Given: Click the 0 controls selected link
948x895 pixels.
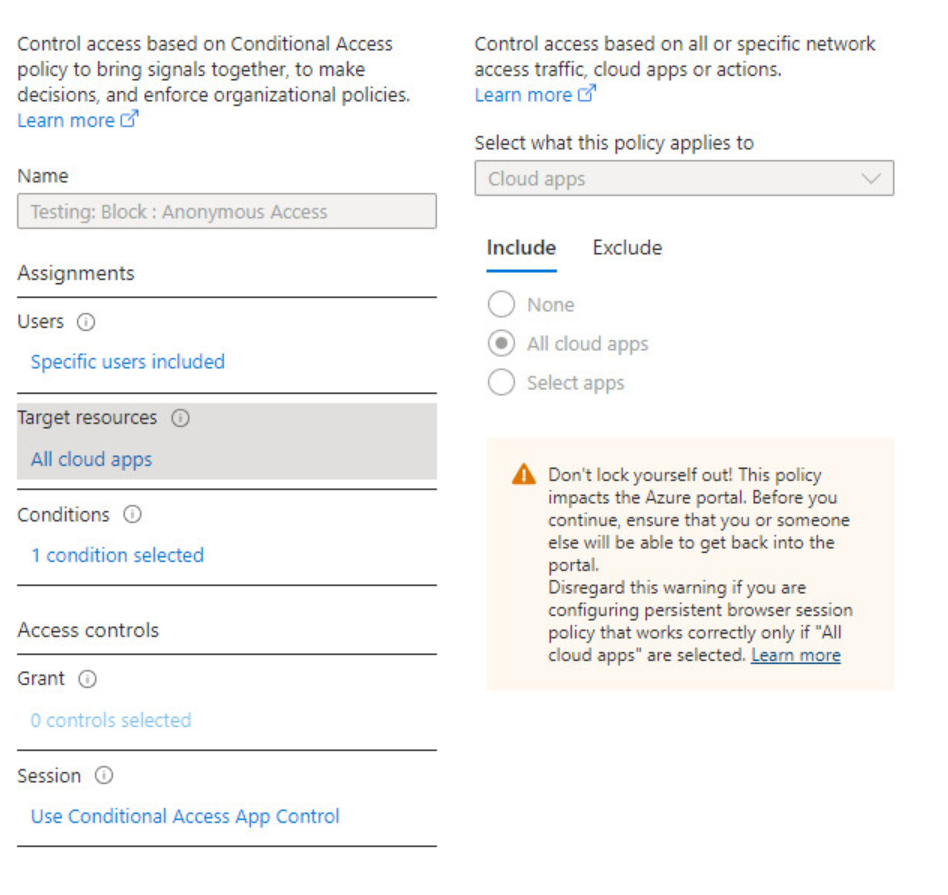Looking at the screenshot, I should [x=110, y=720].
